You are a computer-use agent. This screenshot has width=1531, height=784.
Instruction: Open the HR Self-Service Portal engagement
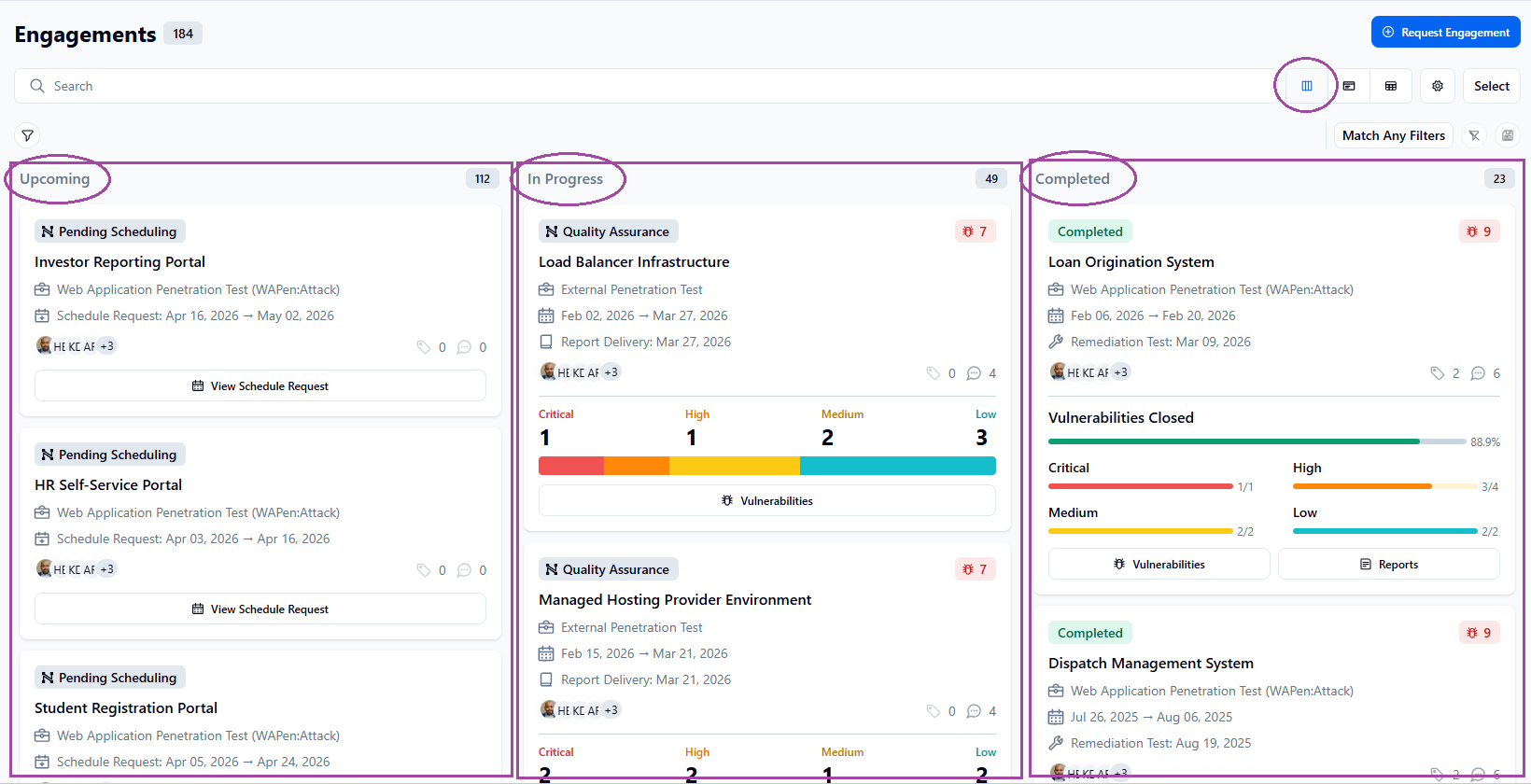pos(108,485)
